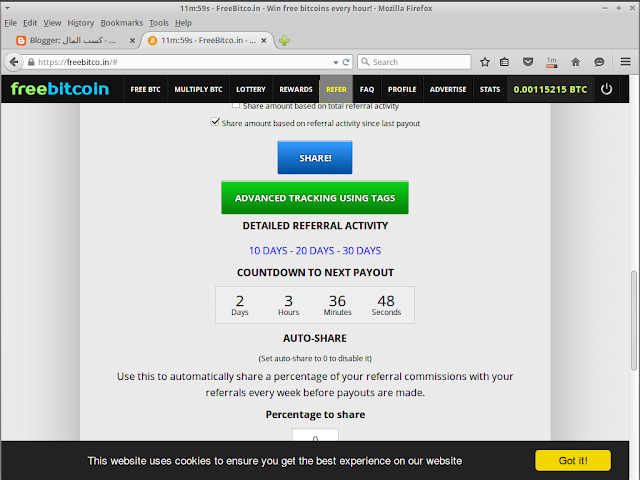The height and width of the screenshot is (480, 640).
Task: Click the bitcoin favicon on active tab
Action: 152,40
